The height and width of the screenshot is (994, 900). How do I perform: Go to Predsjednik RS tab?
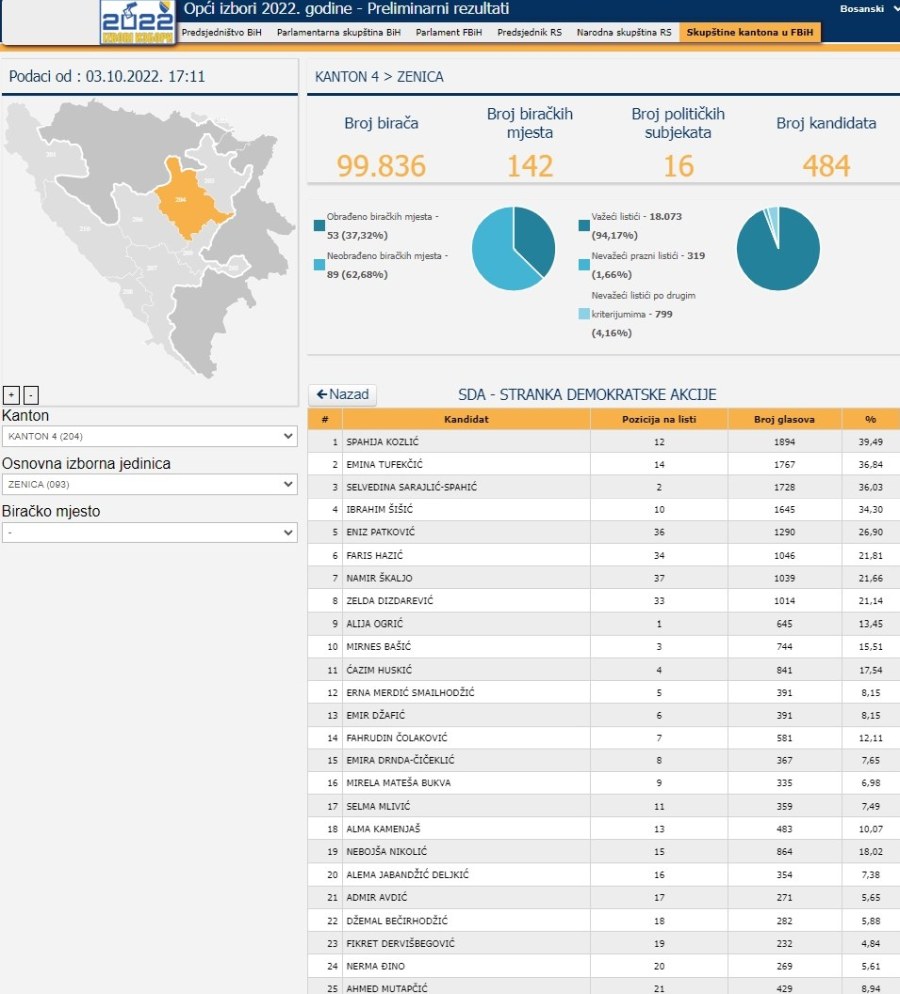click(x=529, y=33)
